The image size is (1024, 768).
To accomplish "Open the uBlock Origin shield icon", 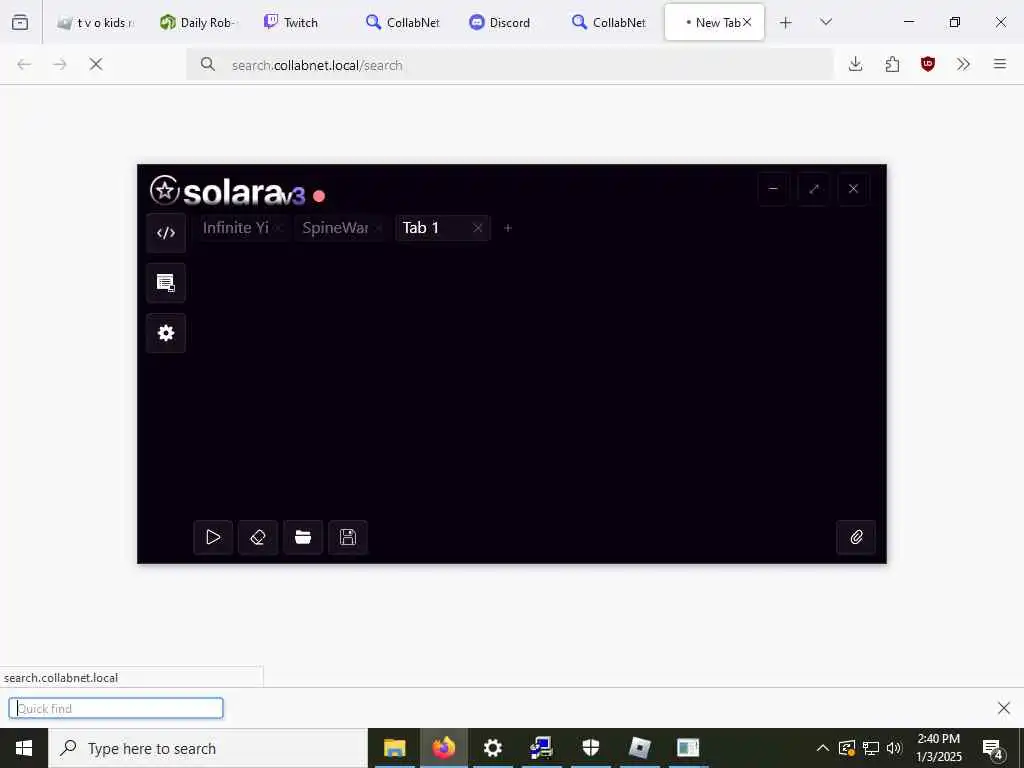I will click(x=927, y=64).
